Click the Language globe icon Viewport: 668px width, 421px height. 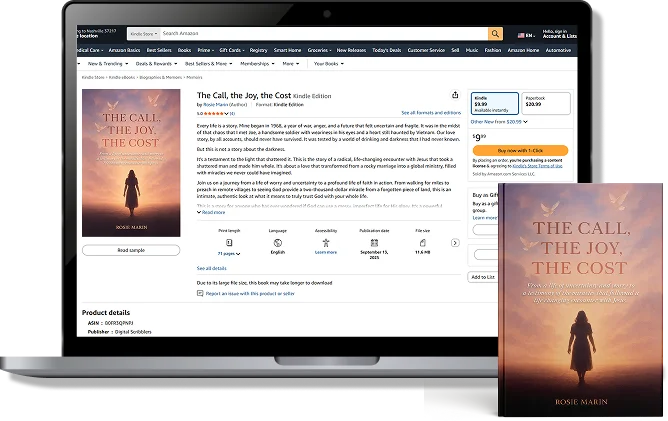click(x=278, y=243)
